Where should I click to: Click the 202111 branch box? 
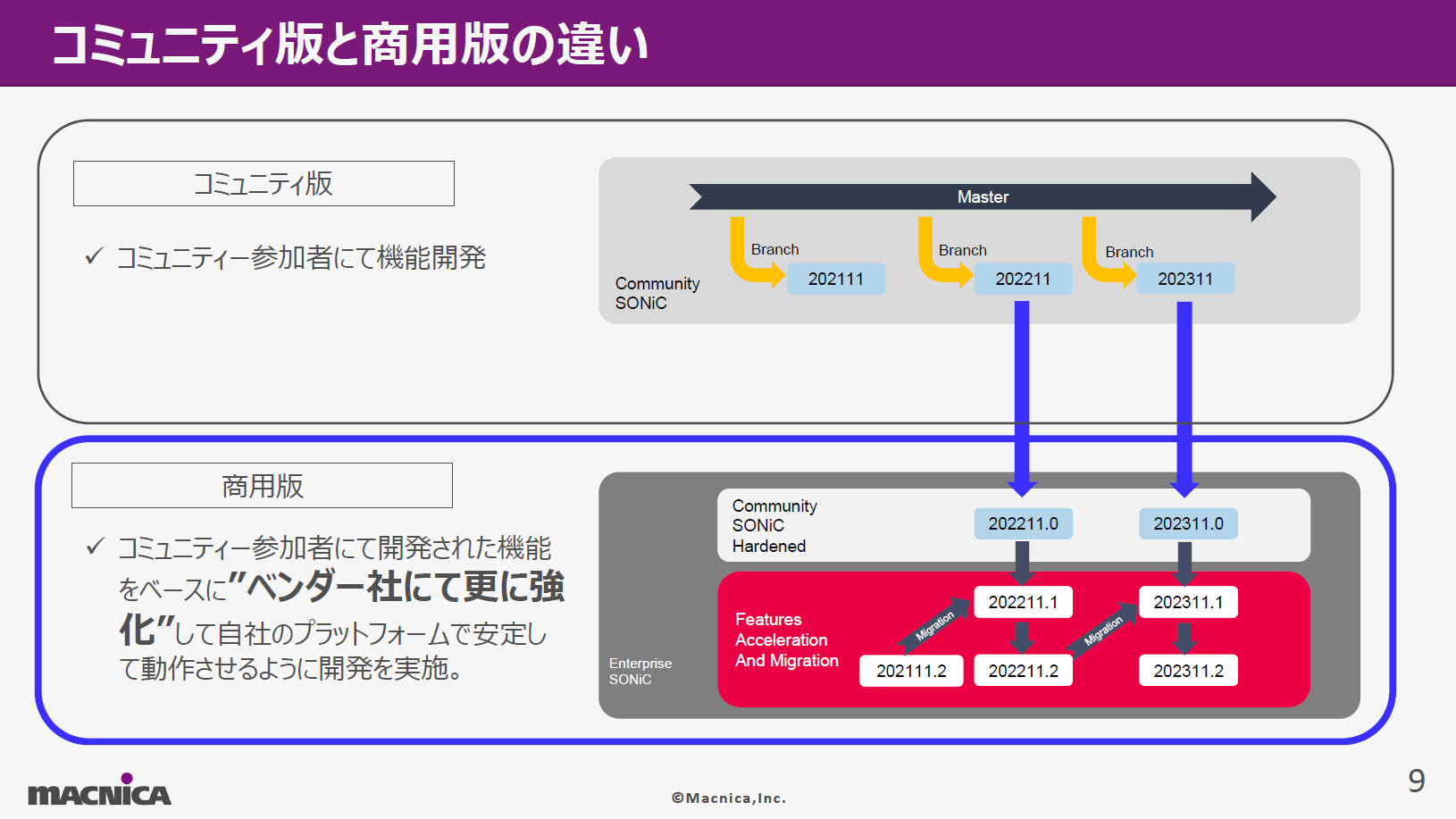[x=836, y=279]
